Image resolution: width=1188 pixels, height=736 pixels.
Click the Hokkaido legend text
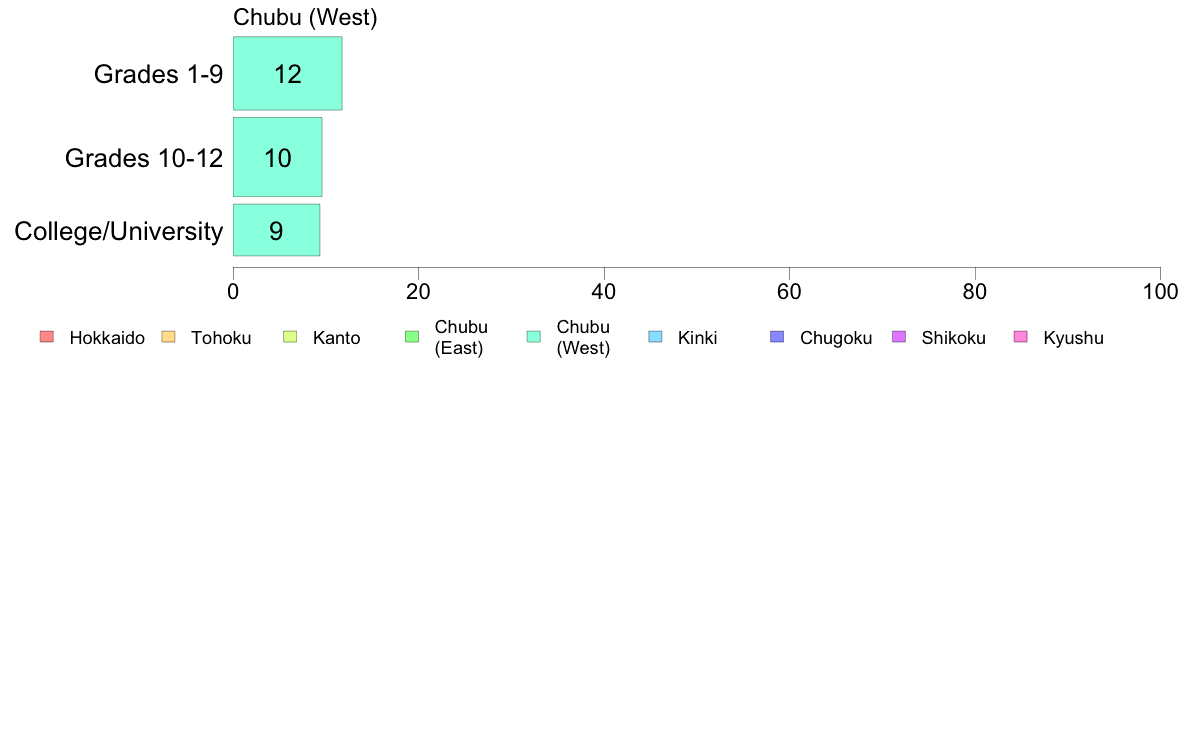(x=107, y=338)
